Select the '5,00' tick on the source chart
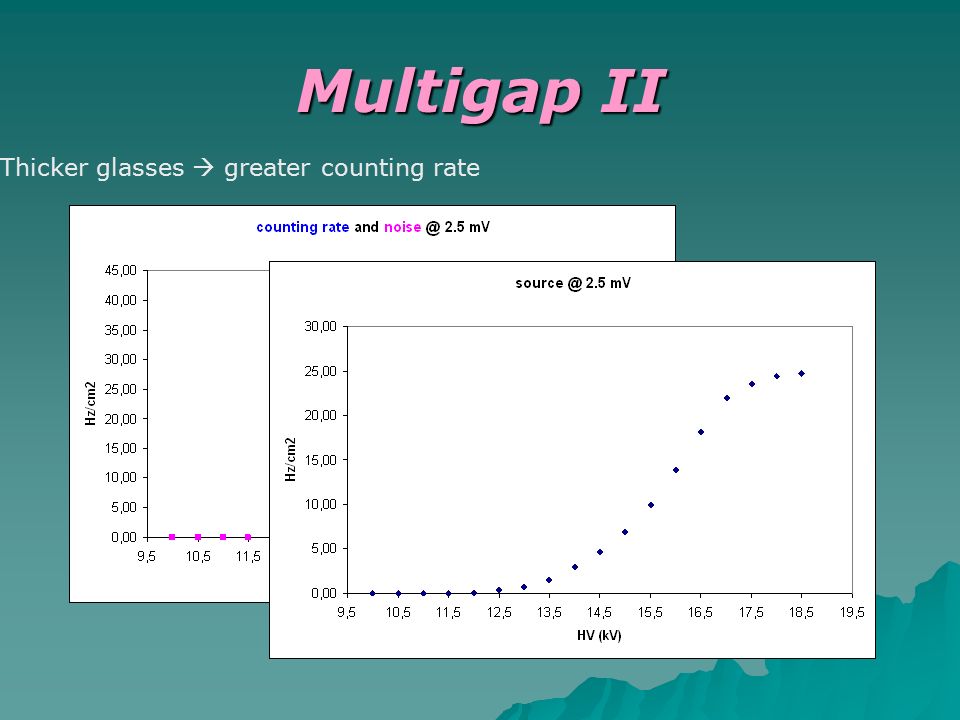Screen dimensions: 960x720 pyautogui.click(x=324, y=549)
